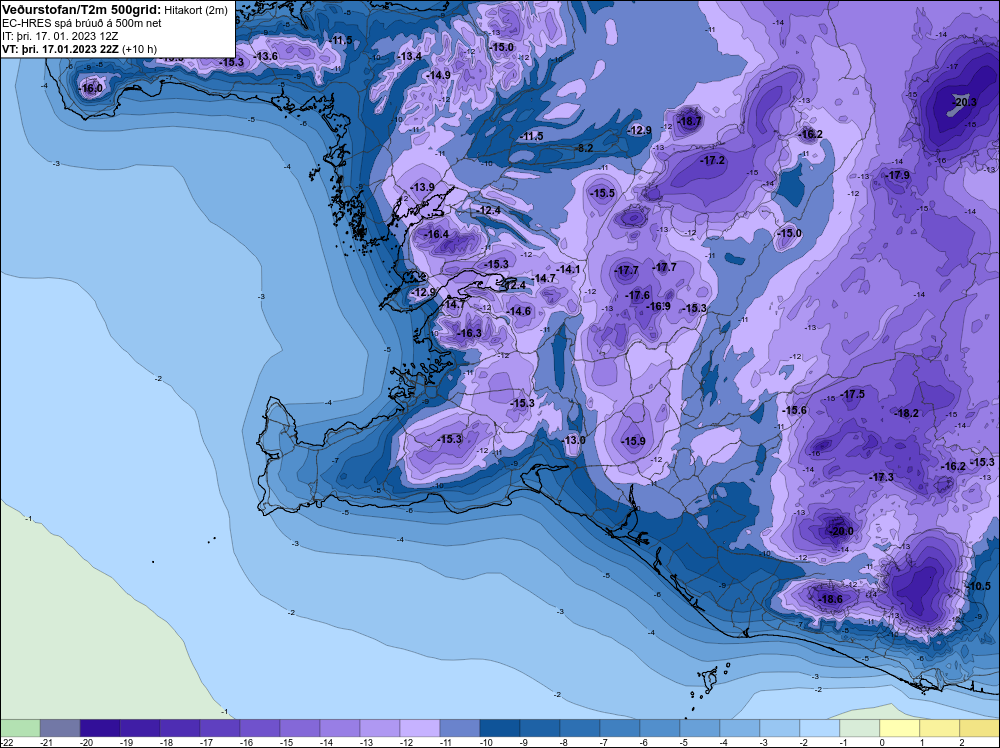Select the -18.2 temperature value

point(906,413)
